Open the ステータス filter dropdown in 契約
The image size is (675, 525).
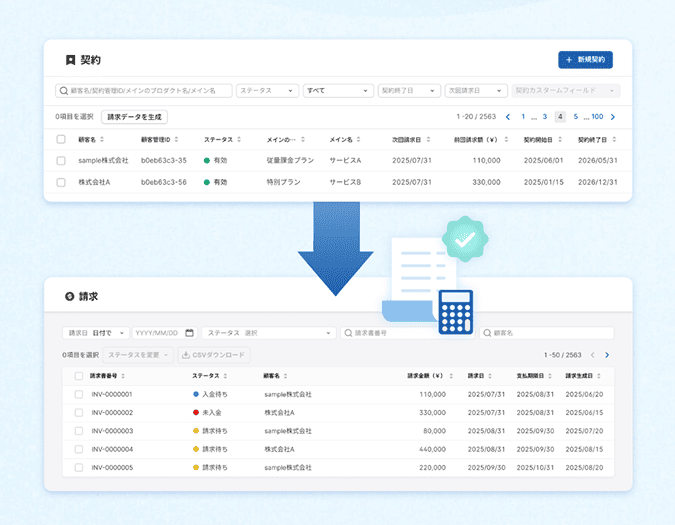[267, 91]
